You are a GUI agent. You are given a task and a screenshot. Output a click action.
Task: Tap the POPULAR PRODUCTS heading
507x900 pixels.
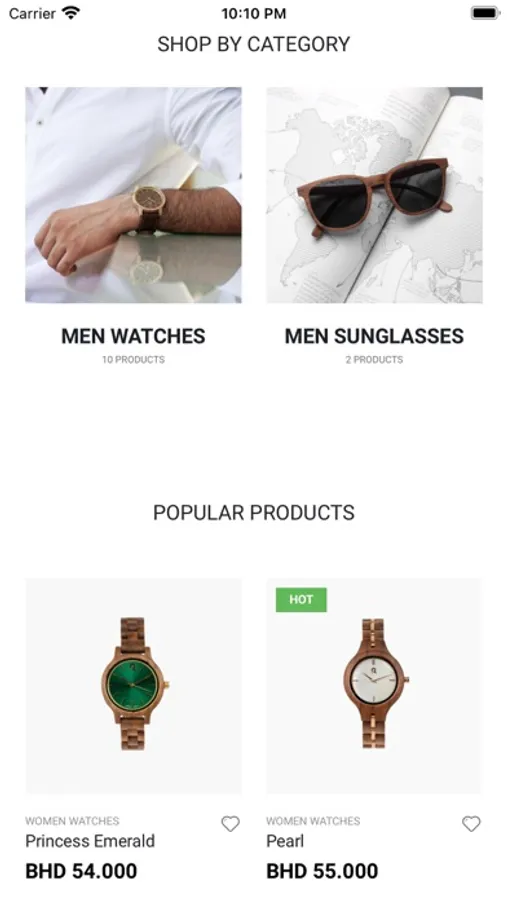[254, 512]
